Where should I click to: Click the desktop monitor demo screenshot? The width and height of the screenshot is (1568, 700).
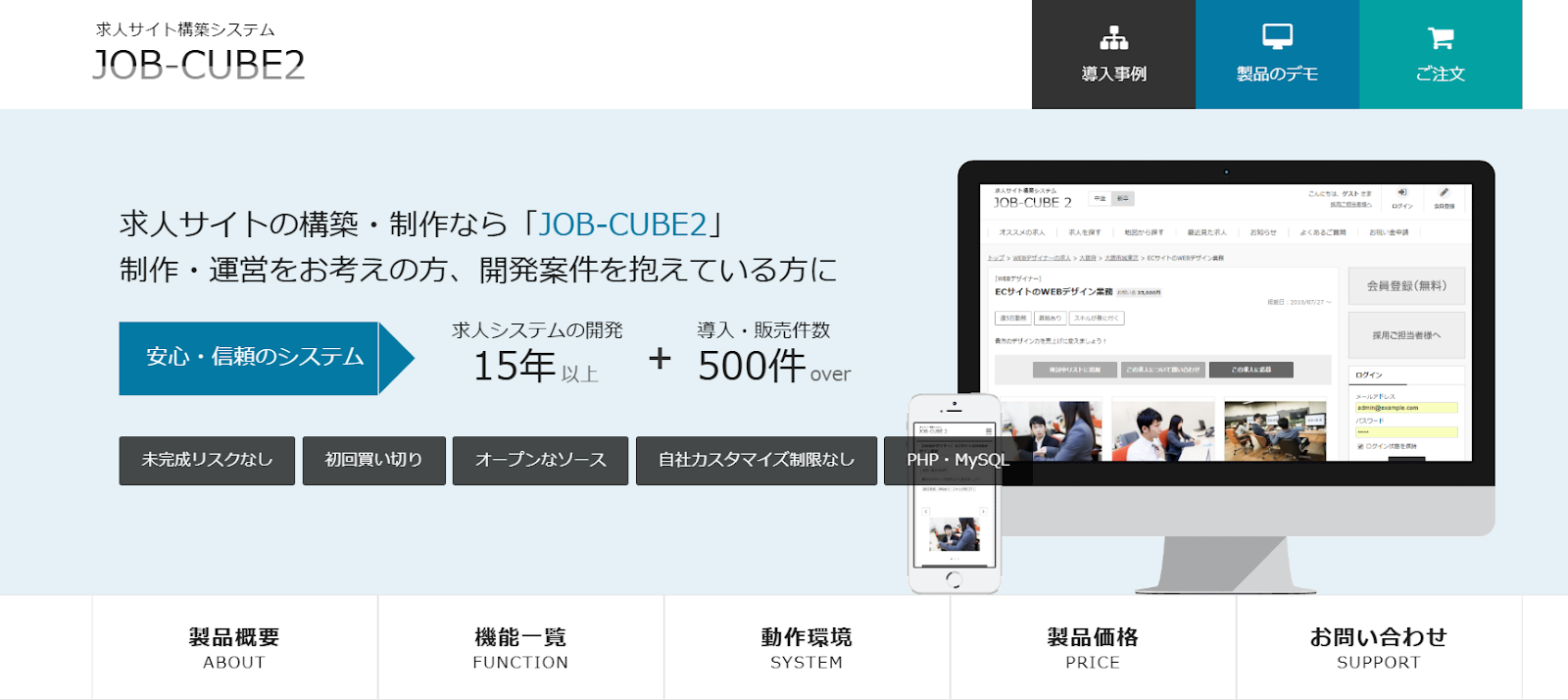pos(1226,322)
